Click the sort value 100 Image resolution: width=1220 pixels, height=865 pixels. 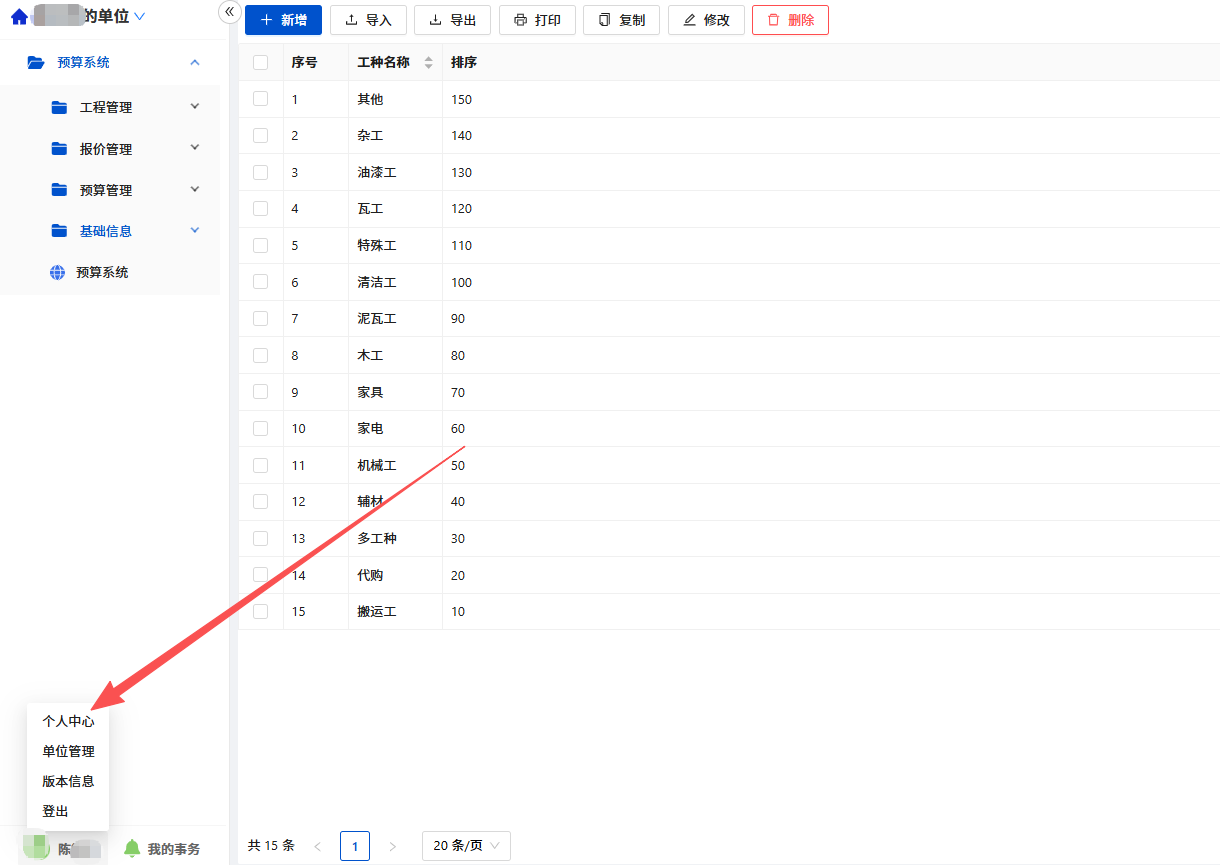click(461, 282)
